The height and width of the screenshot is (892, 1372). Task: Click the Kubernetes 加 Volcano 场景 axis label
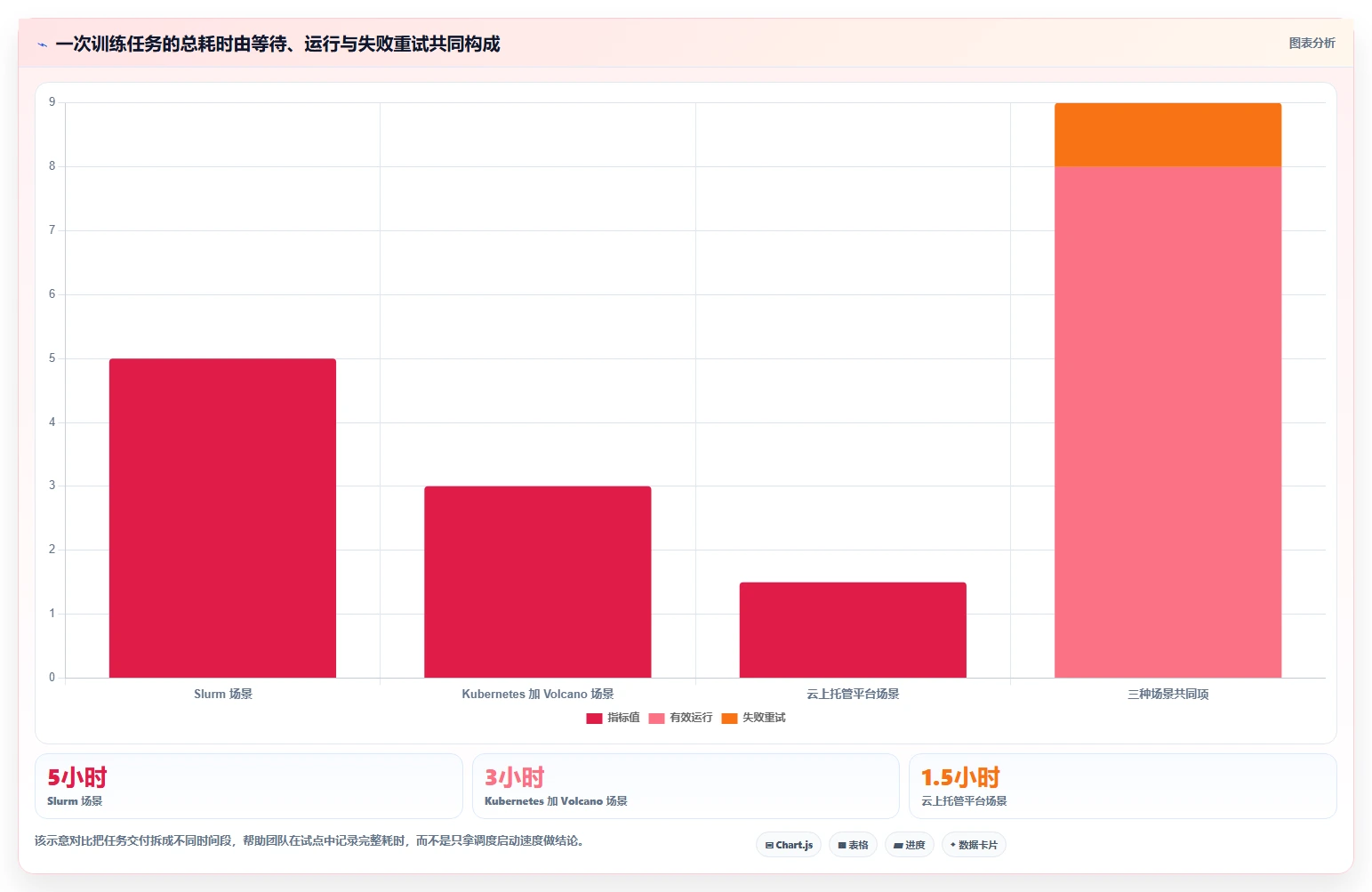point(537,694)
